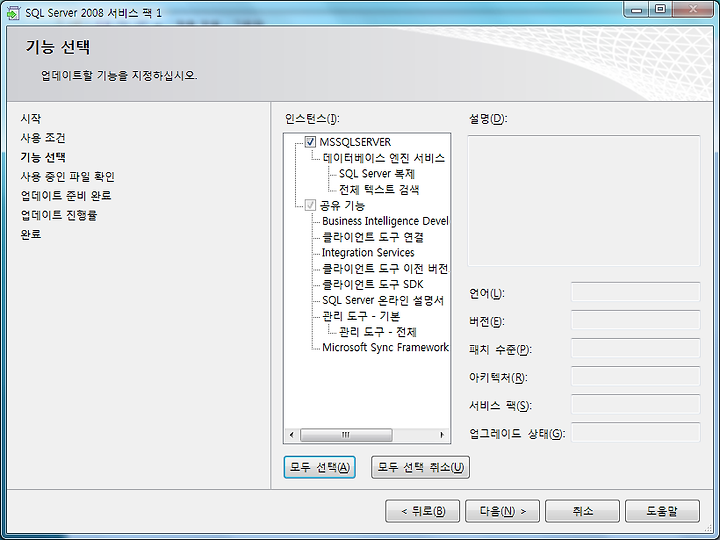Select the 전체 텍스트 검색 tree item
Viewport: 720px width, 540px height.
(x=379, y=189)
